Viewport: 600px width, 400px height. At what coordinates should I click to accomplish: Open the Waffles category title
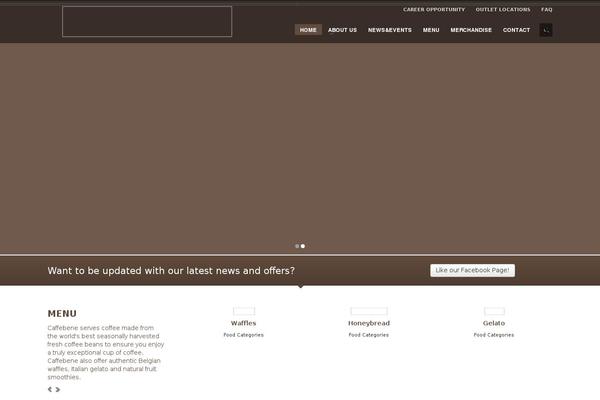click(x=243, y=323)
